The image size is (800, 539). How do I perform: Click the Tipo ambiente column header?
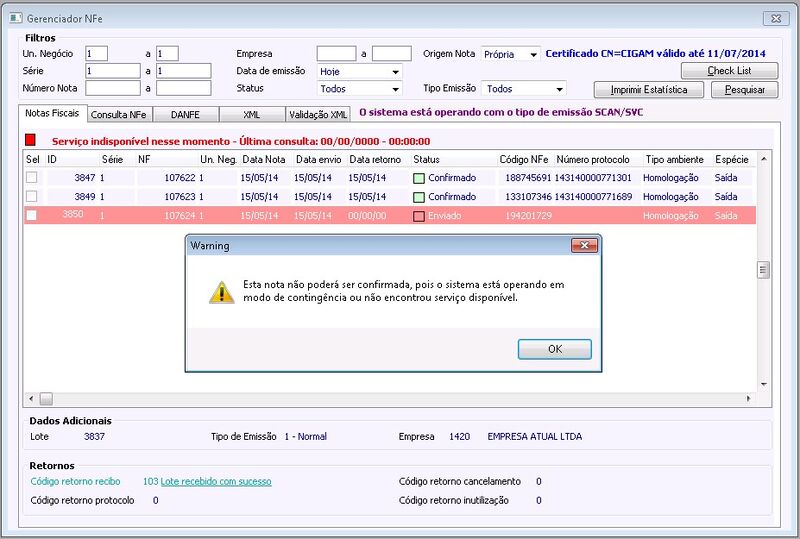point(674,159)
